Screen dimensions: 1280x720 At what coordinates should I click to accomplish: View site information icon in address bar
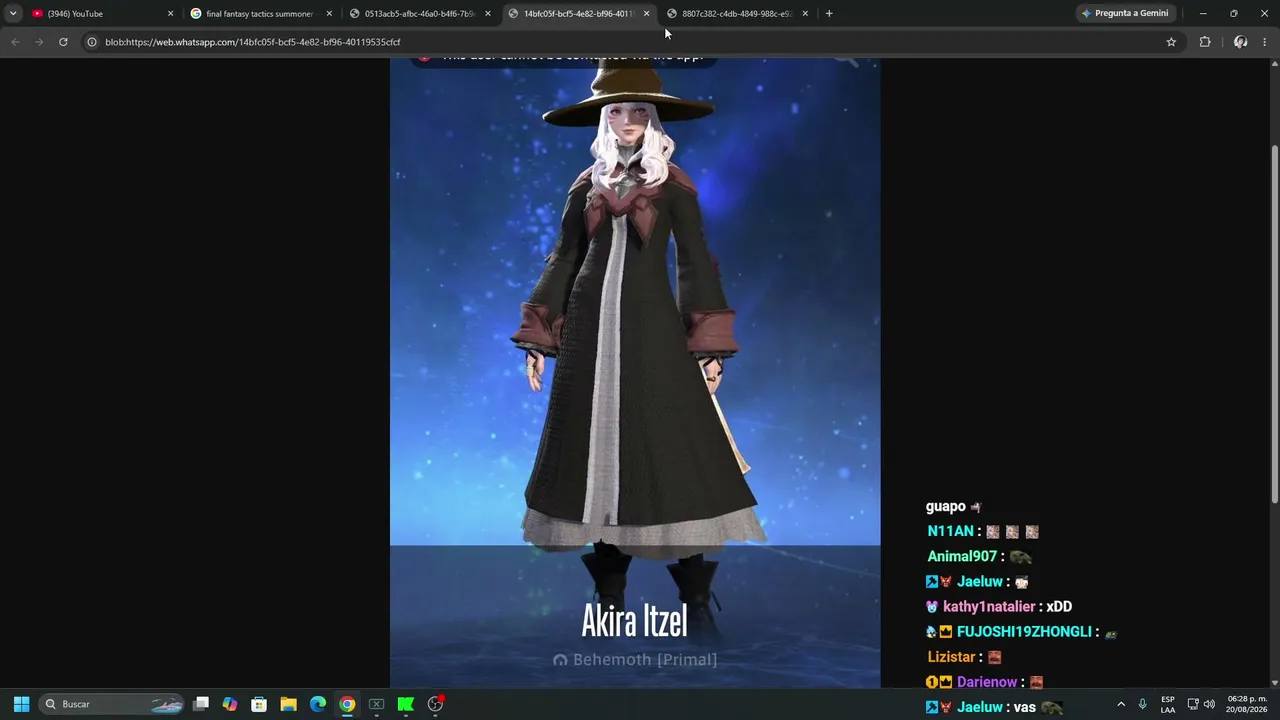pos(92,42)
